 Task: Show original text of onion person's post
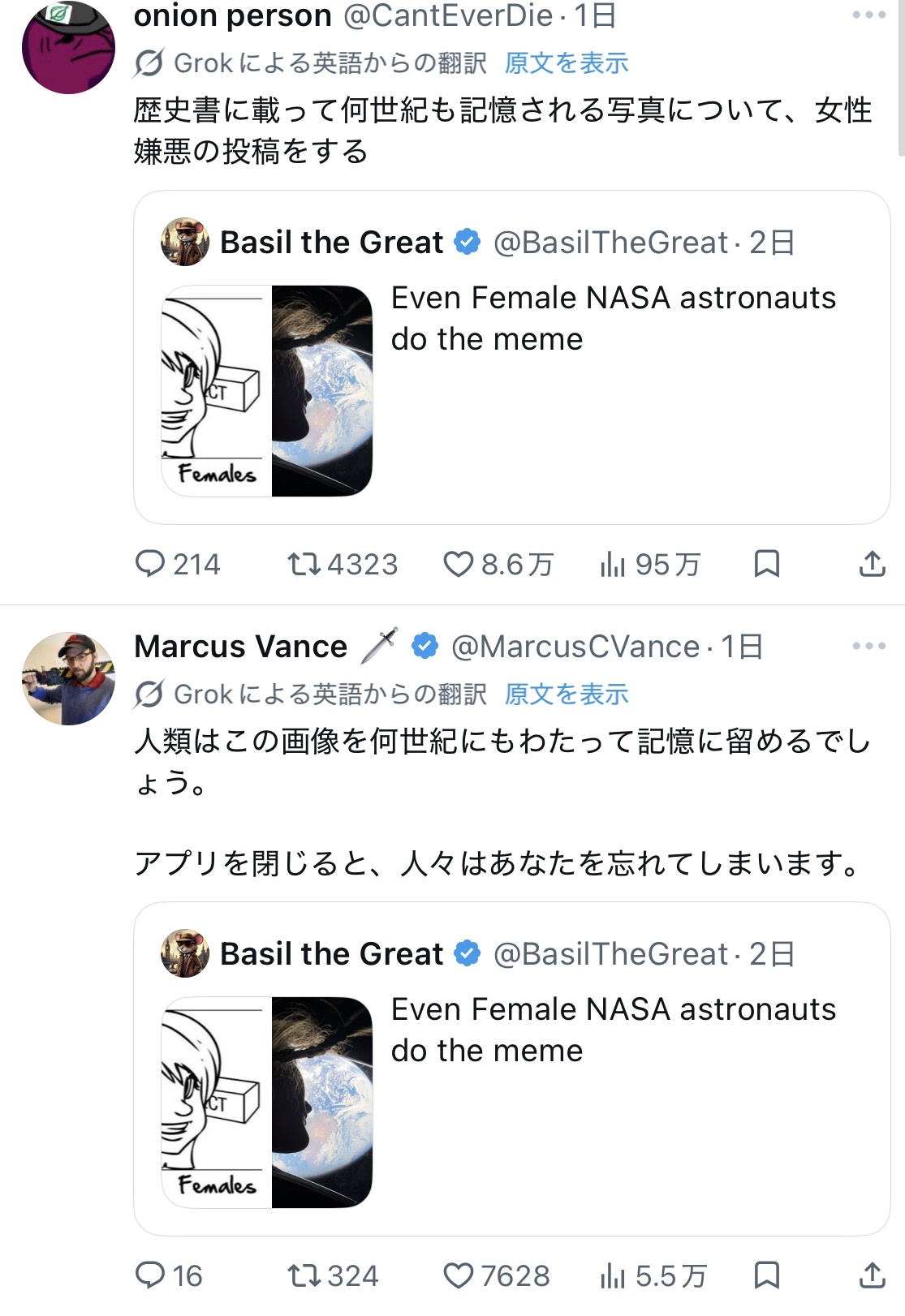[x=566, y=62]
